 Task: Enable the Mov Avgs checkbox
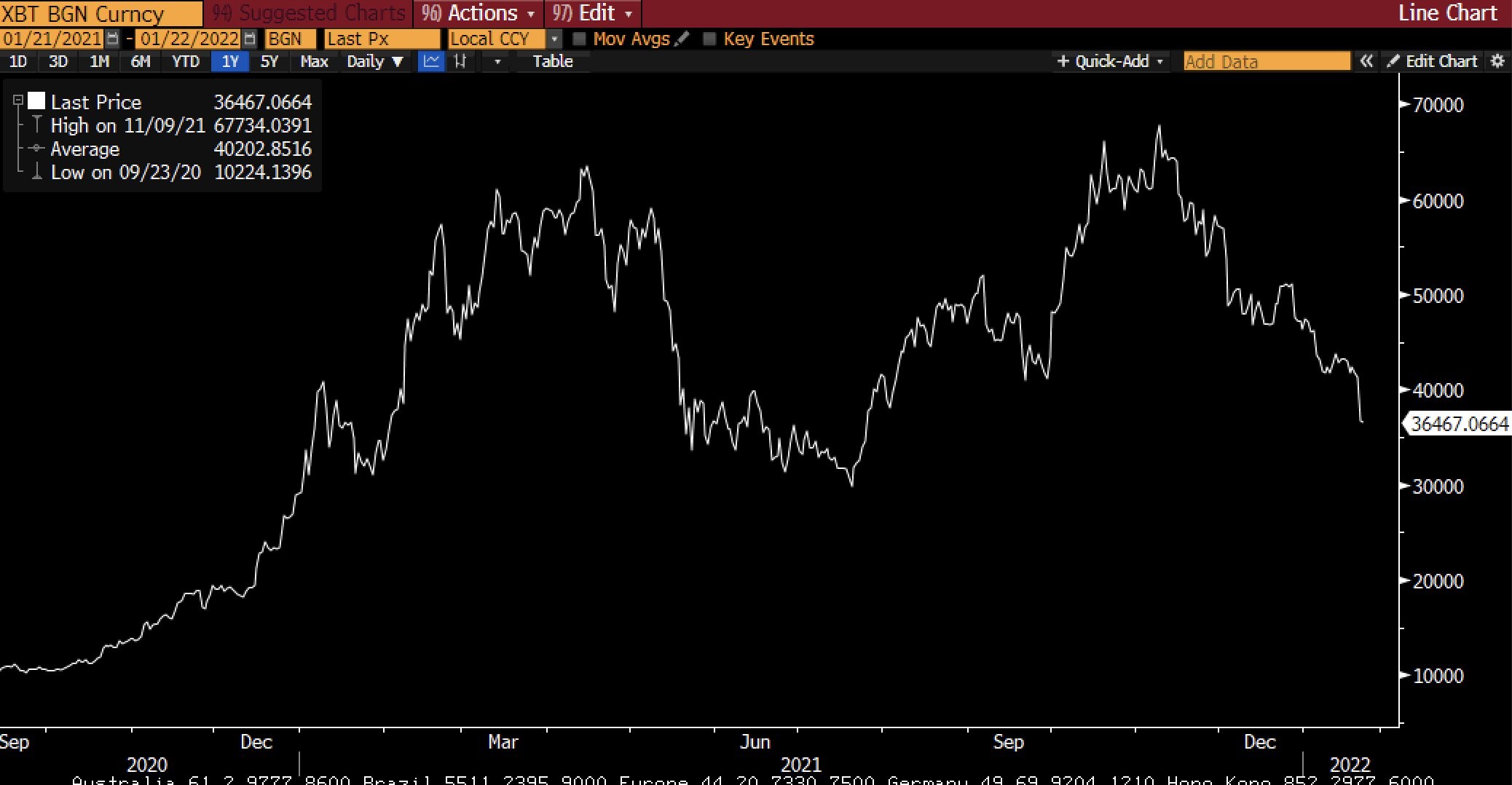pos(580,39)
